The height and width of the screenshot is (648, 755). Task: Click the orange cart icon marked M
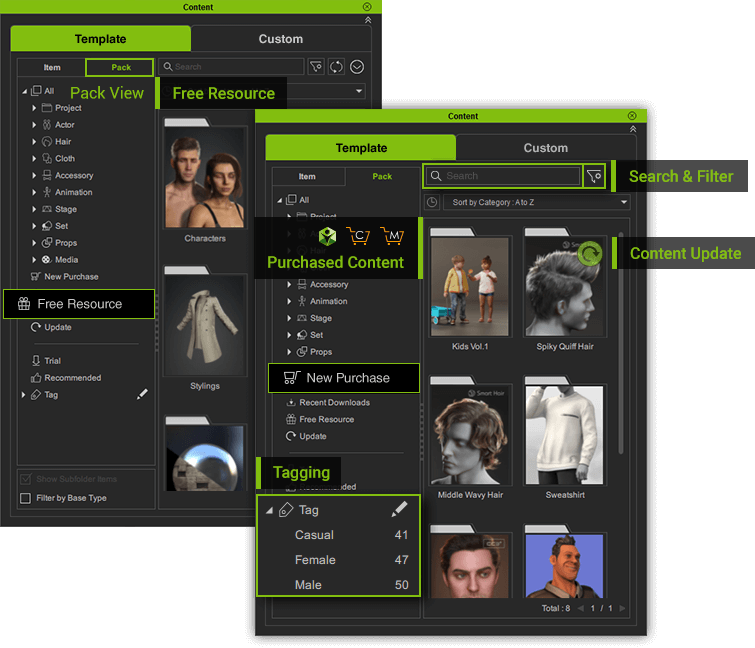click(391, 237)
